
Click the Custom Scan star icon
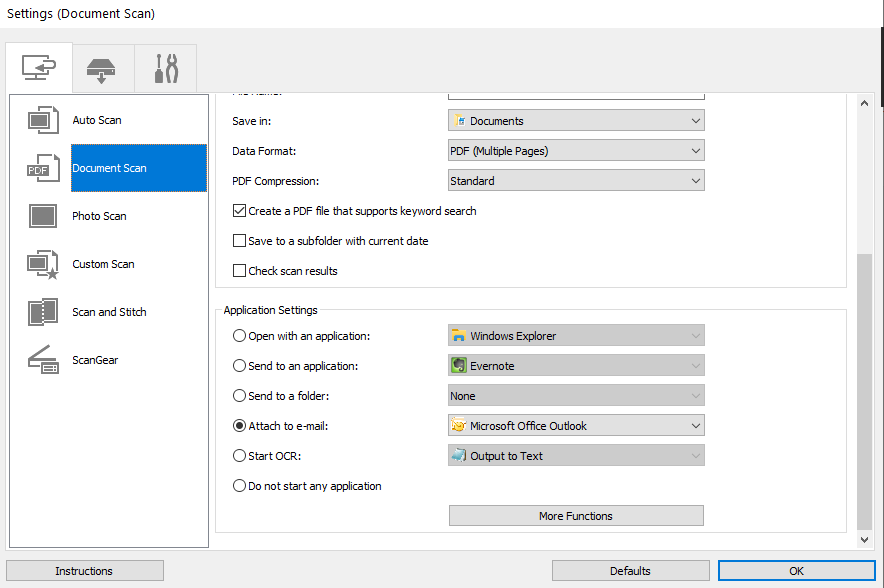[43, 264]
